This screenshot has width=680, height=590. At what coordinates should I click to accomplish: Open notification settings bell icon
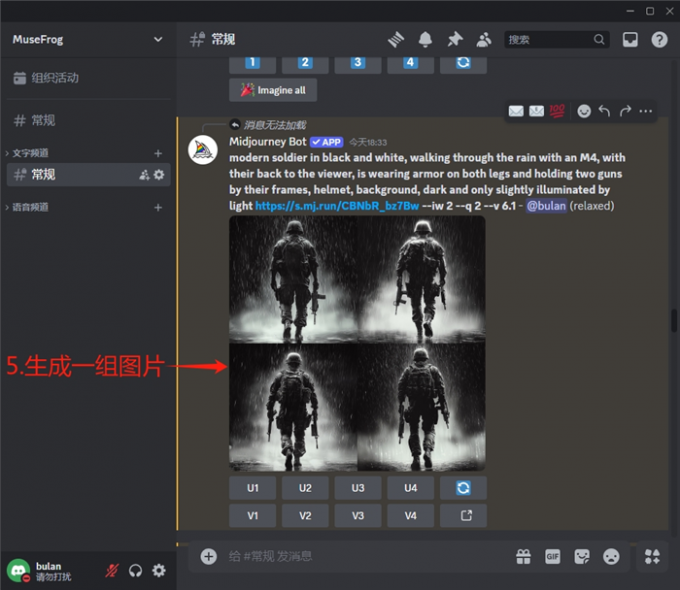pos(425,39)
